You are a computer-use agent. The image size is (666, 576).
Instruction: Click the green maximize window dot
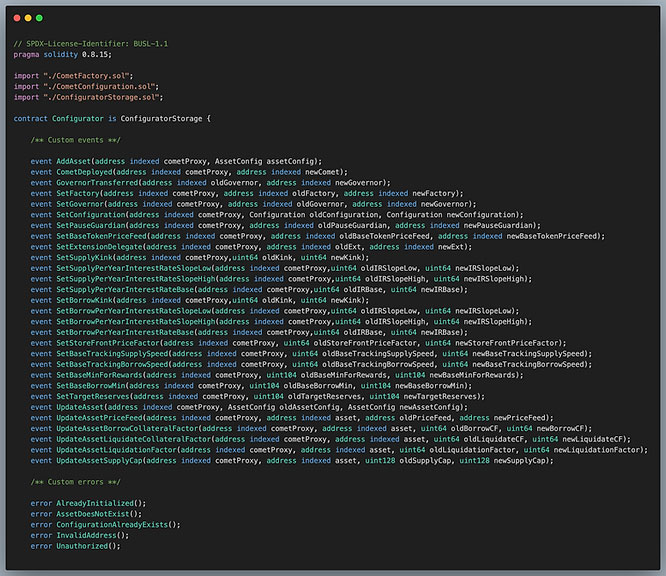(39, 18)
